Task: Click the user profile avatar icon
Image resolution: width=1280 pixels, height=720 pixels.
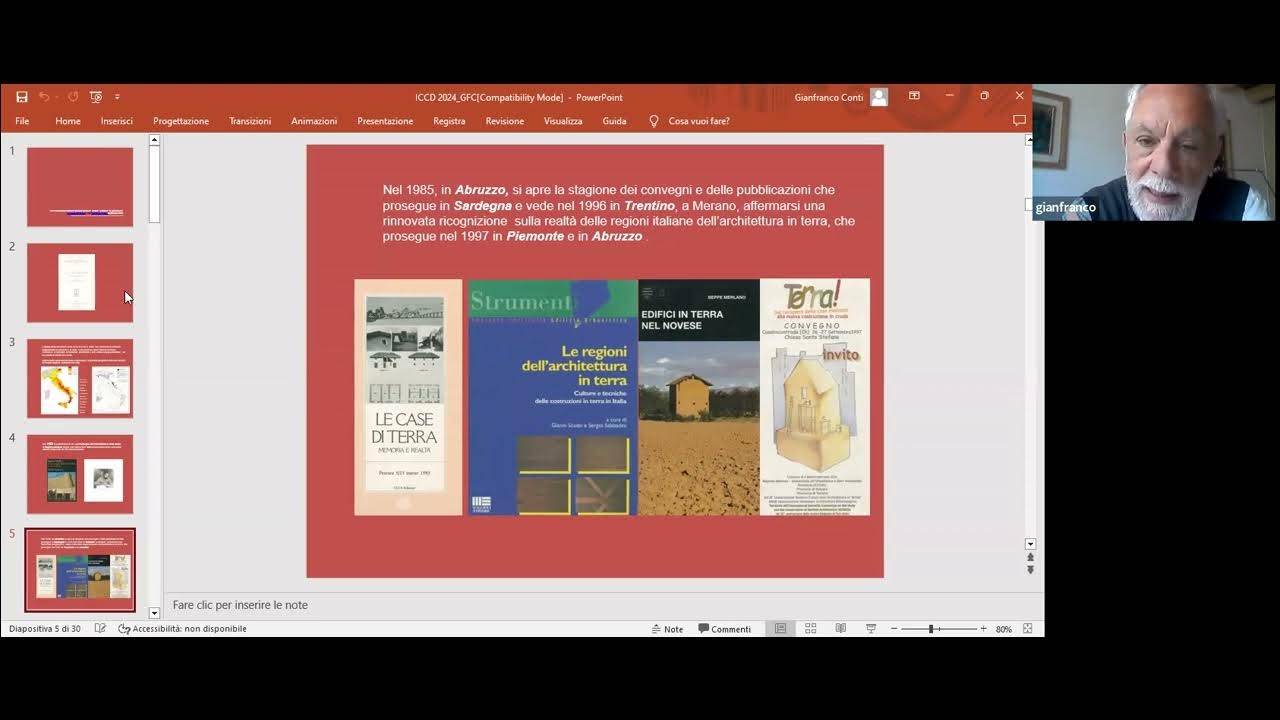Action: coord(879,97)
